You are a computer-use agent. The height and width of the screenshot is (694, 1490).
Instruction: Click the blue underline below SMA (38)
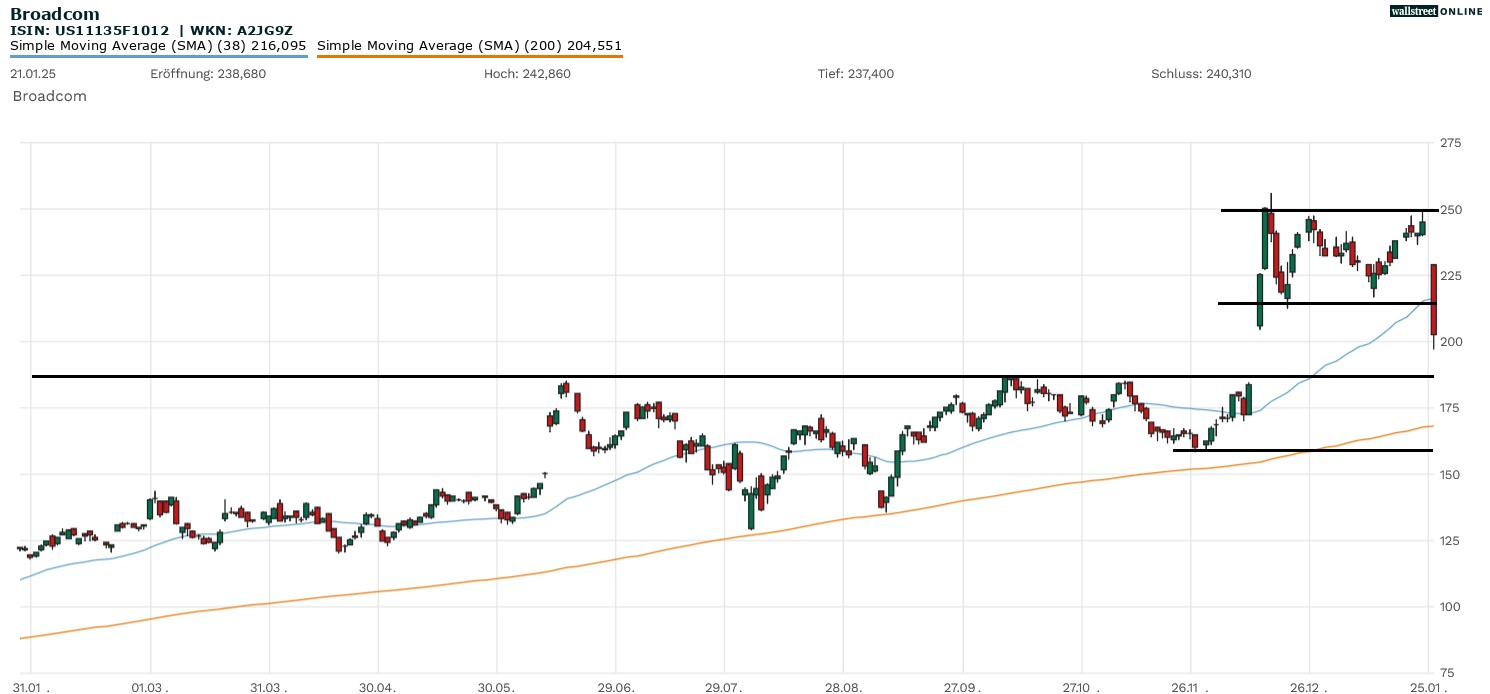pyautogui.click(x=158, y=57)
